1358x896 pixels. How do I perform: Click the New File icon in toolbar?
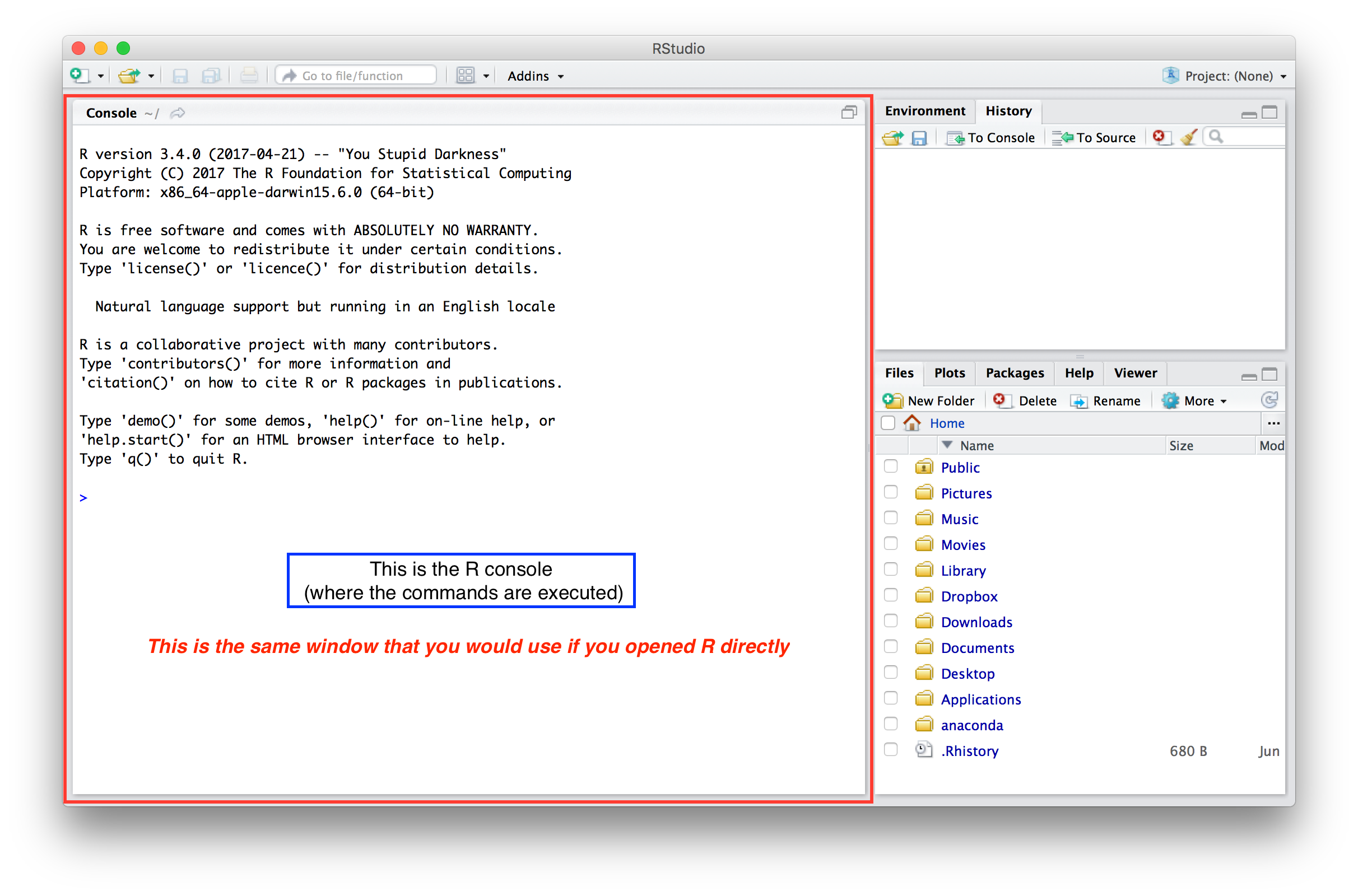click(80, 76)
